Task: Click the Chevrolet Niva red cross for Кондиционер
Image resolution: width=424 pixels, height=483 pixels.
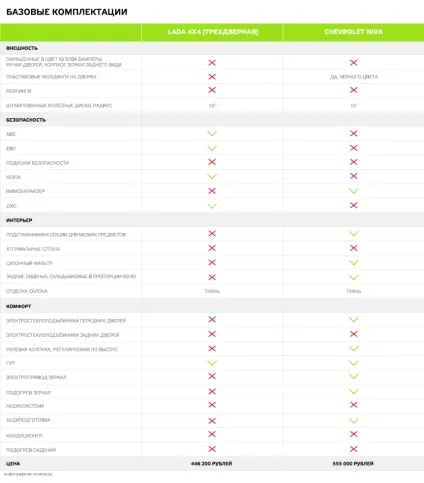Action: pos(354,434)
